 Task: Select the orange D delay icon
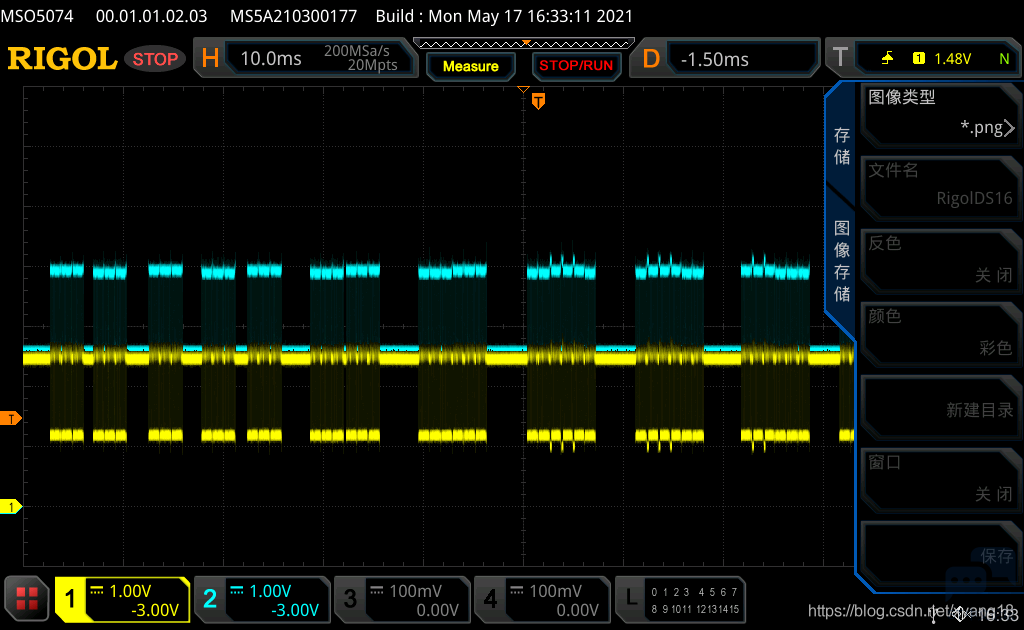pos(650,59)
